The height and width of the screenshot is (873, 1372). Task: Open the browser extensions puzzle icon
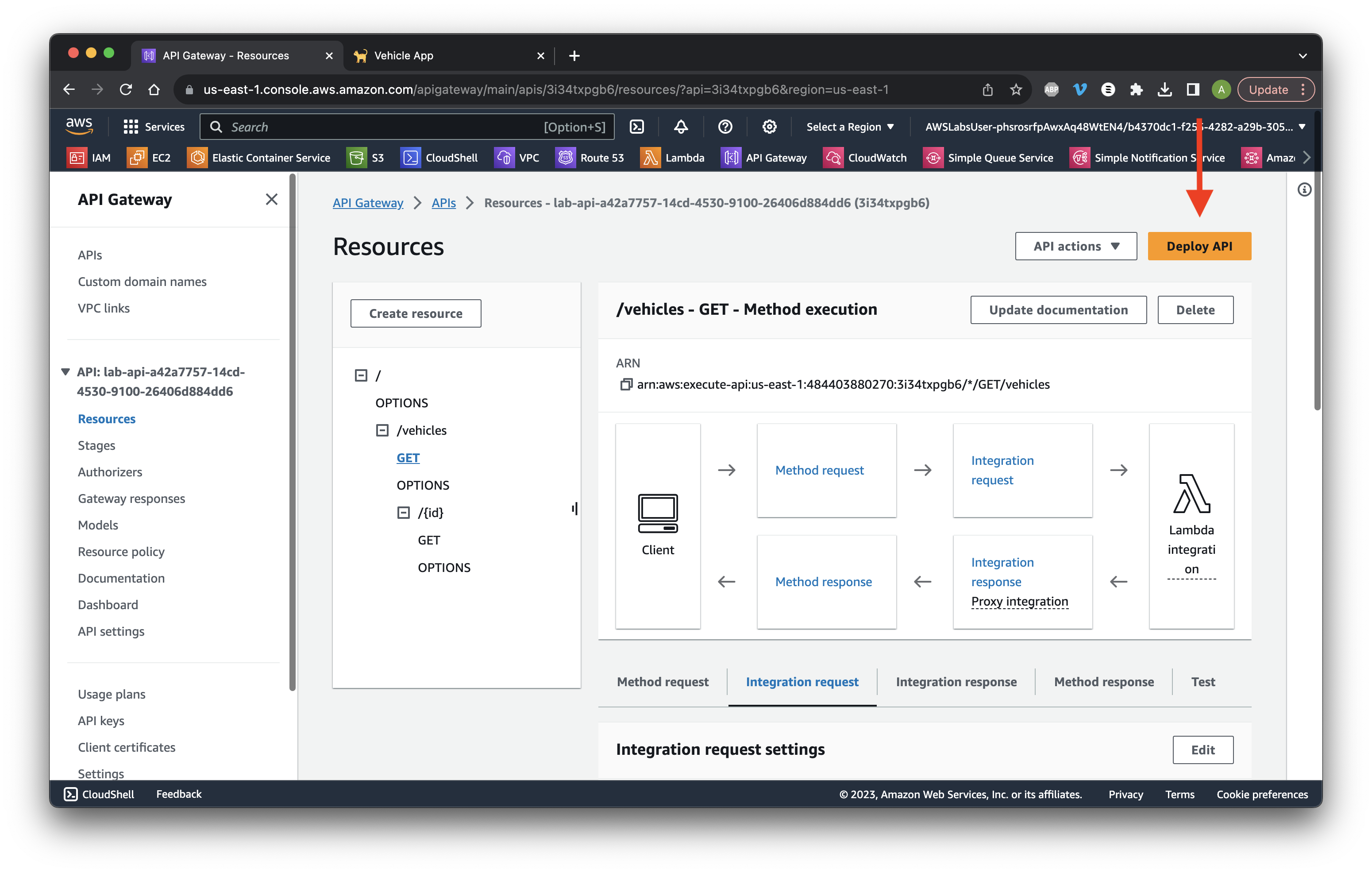pyautogui.click(x=1136, y=89)
